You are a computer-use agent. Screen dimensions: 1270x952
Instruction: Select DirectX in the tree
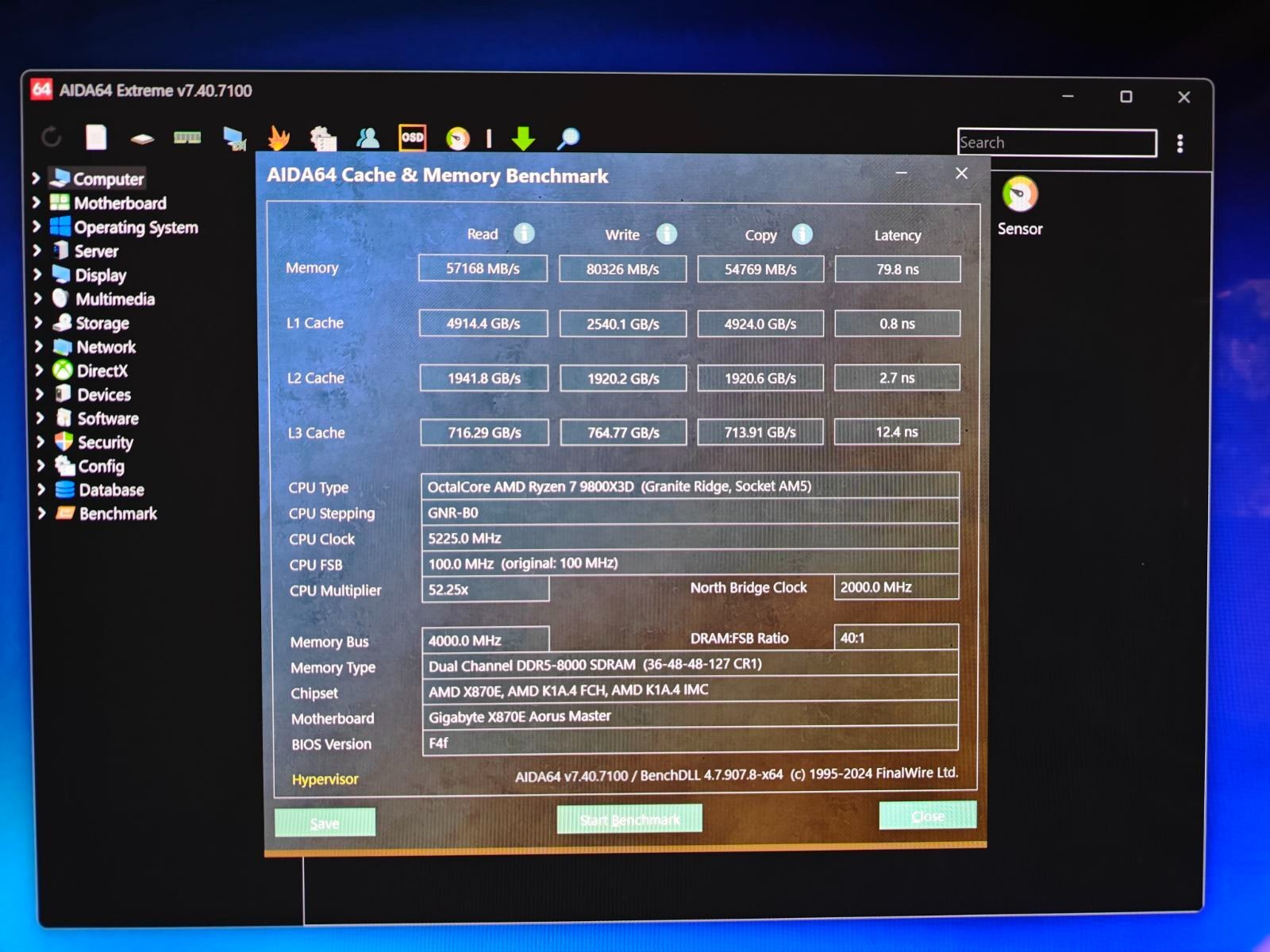click(102, 370)
